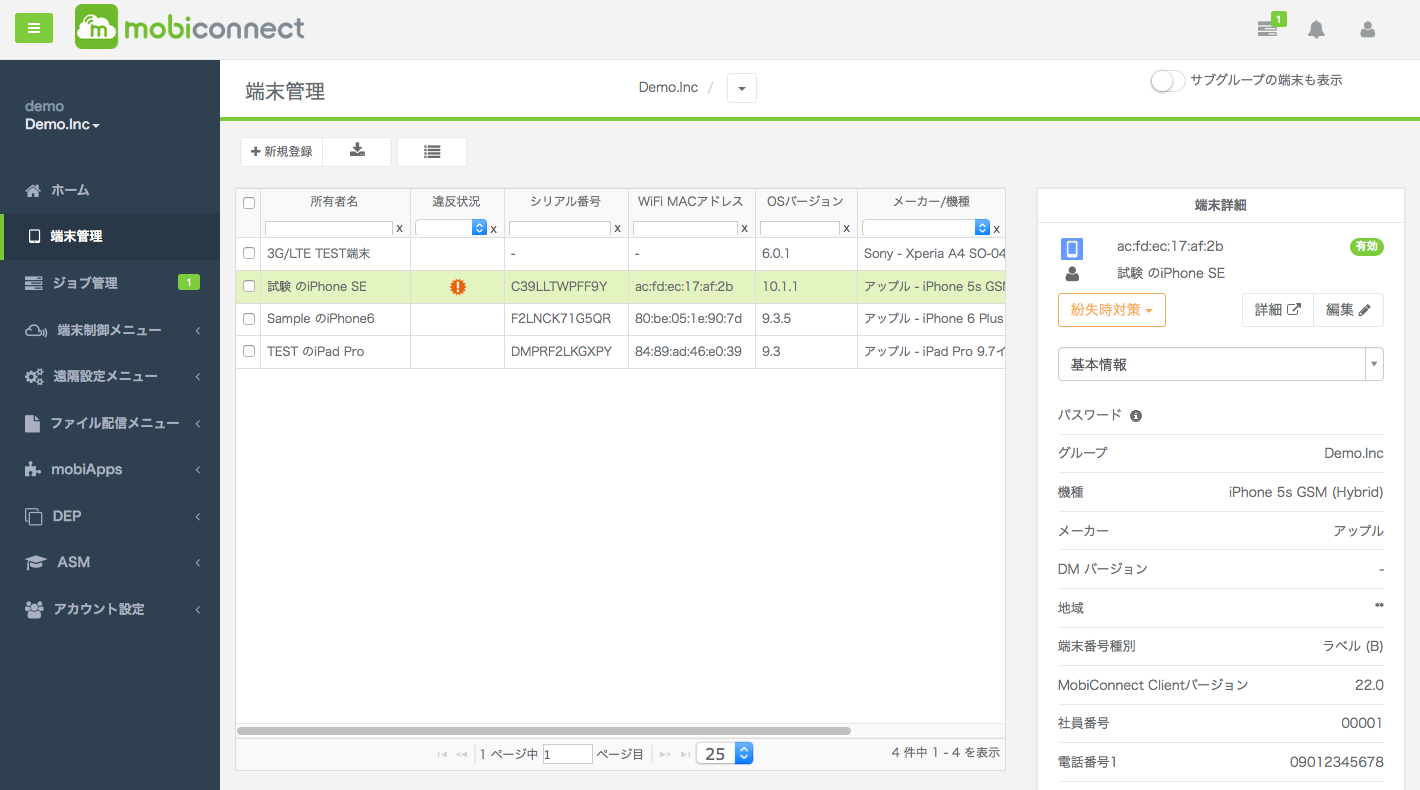Expand 端末制御メニュー in sidebar
The image size is (1420, 790).
[110, 330]
